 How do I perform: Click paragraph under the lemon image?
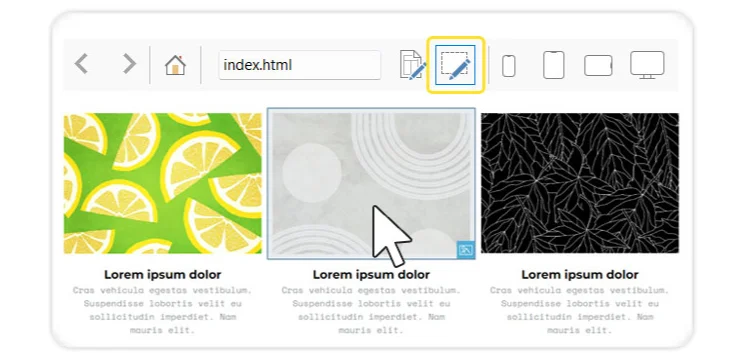tap(163, 310)
